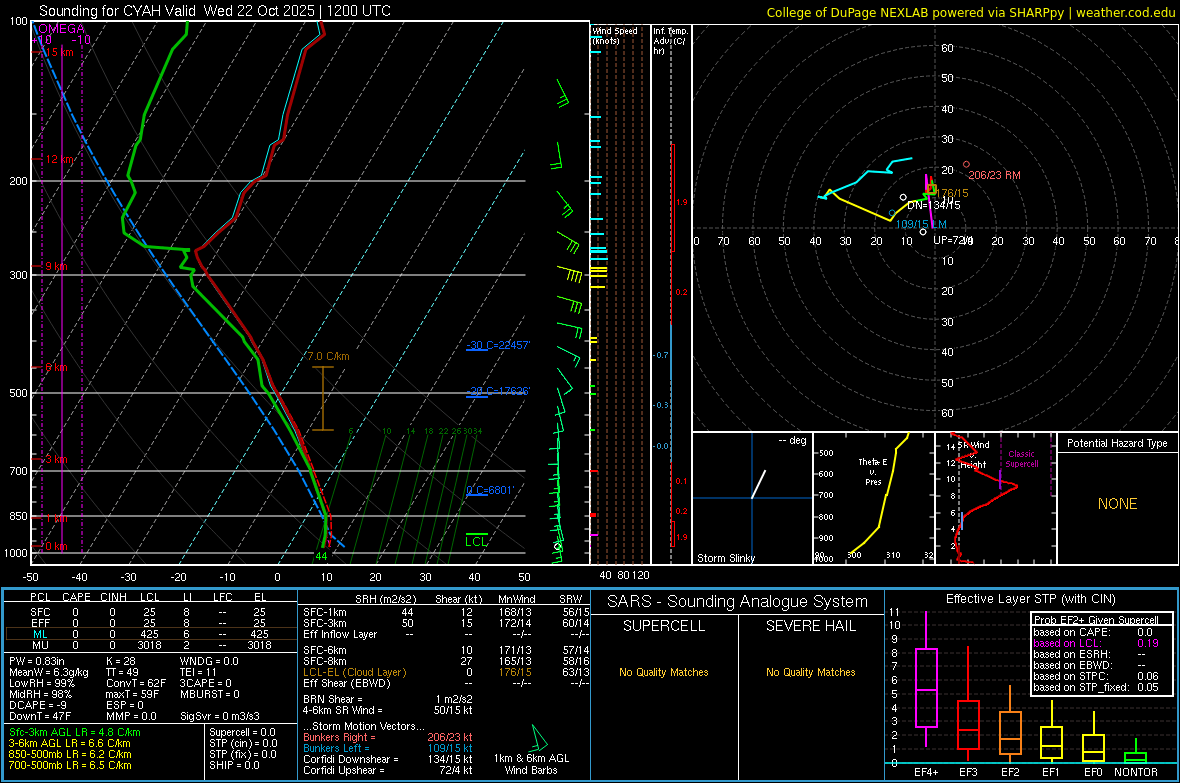Select the SFC-1km shear row label
Screen dimensions: 1180x783
324,612
